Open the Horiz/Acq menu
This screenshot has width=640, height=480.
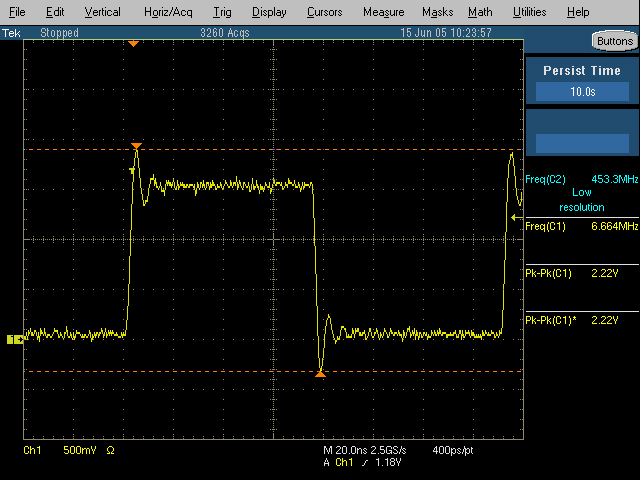tap(168, 12)
